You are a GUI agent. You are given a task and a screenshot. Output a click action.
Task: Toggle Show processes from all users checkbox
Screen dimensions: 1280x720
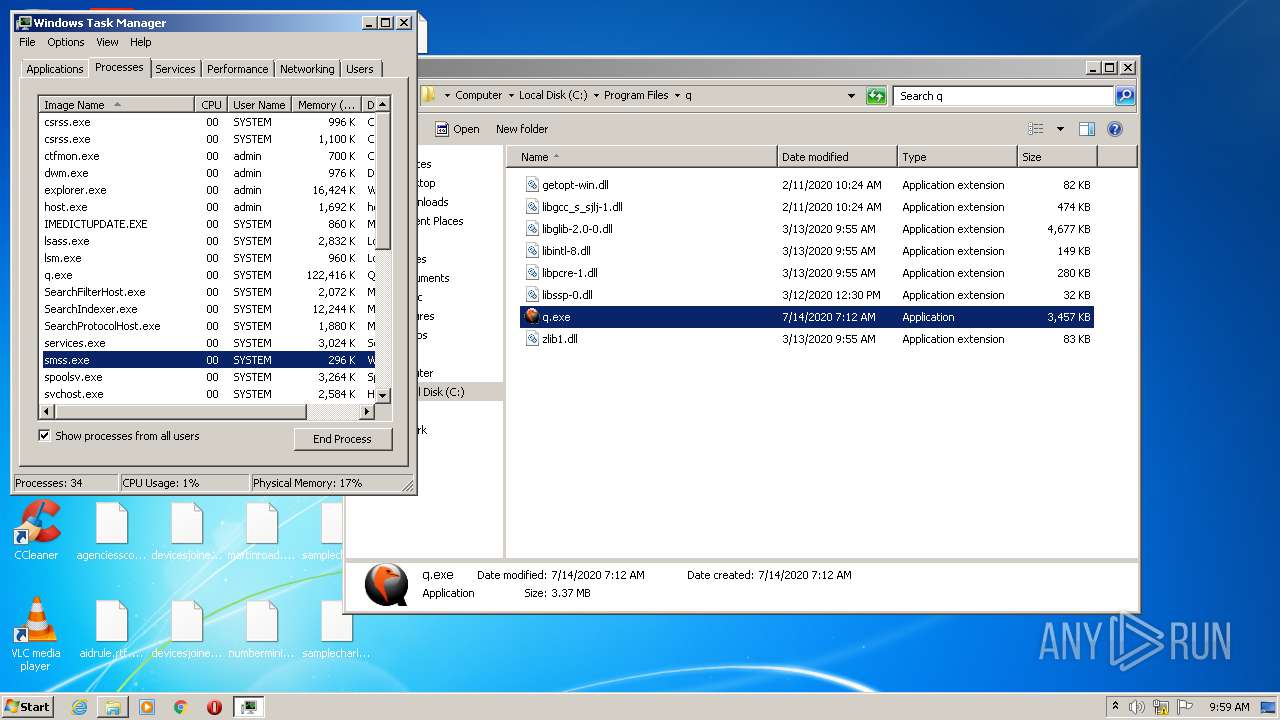[x=44, y=436]
